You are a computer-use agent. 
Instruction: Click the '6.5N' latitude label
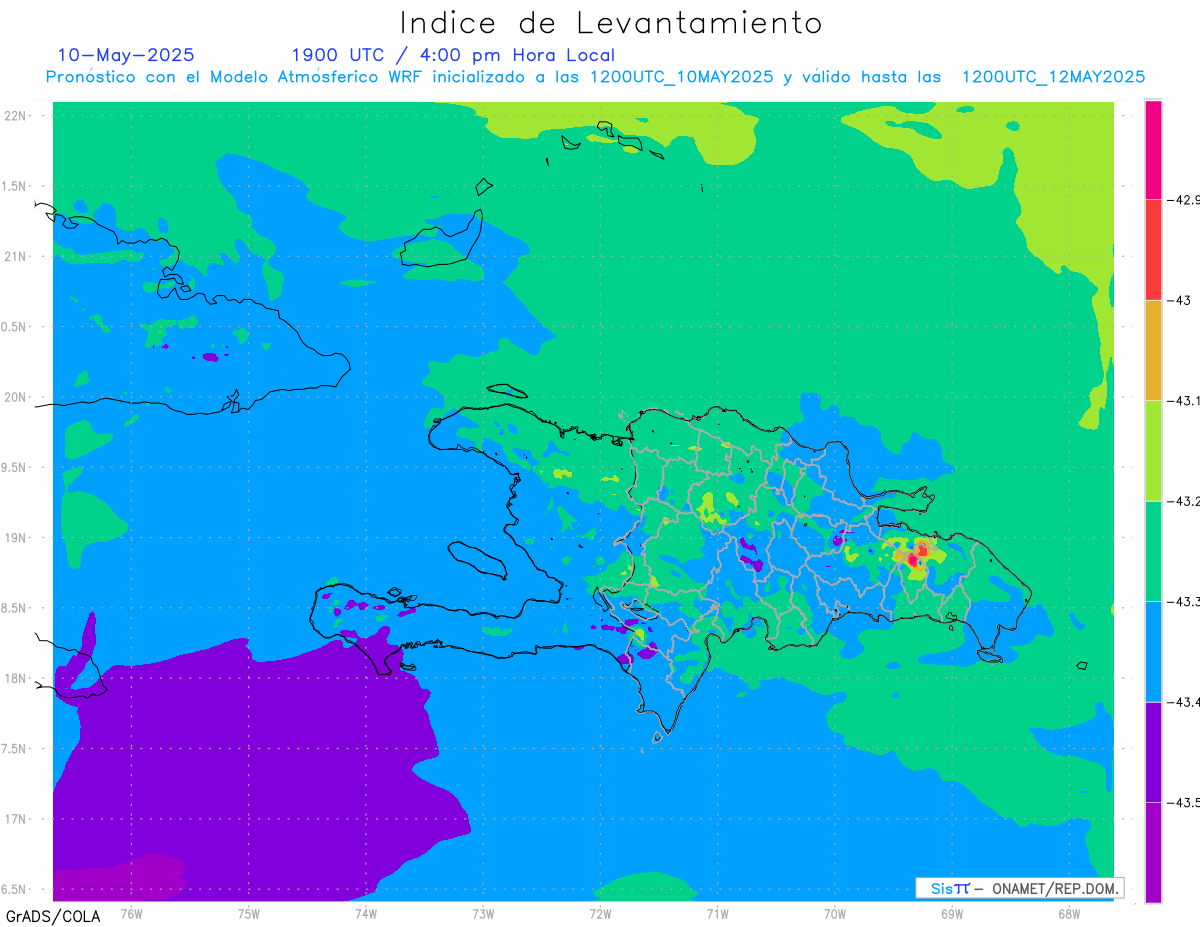15,889
